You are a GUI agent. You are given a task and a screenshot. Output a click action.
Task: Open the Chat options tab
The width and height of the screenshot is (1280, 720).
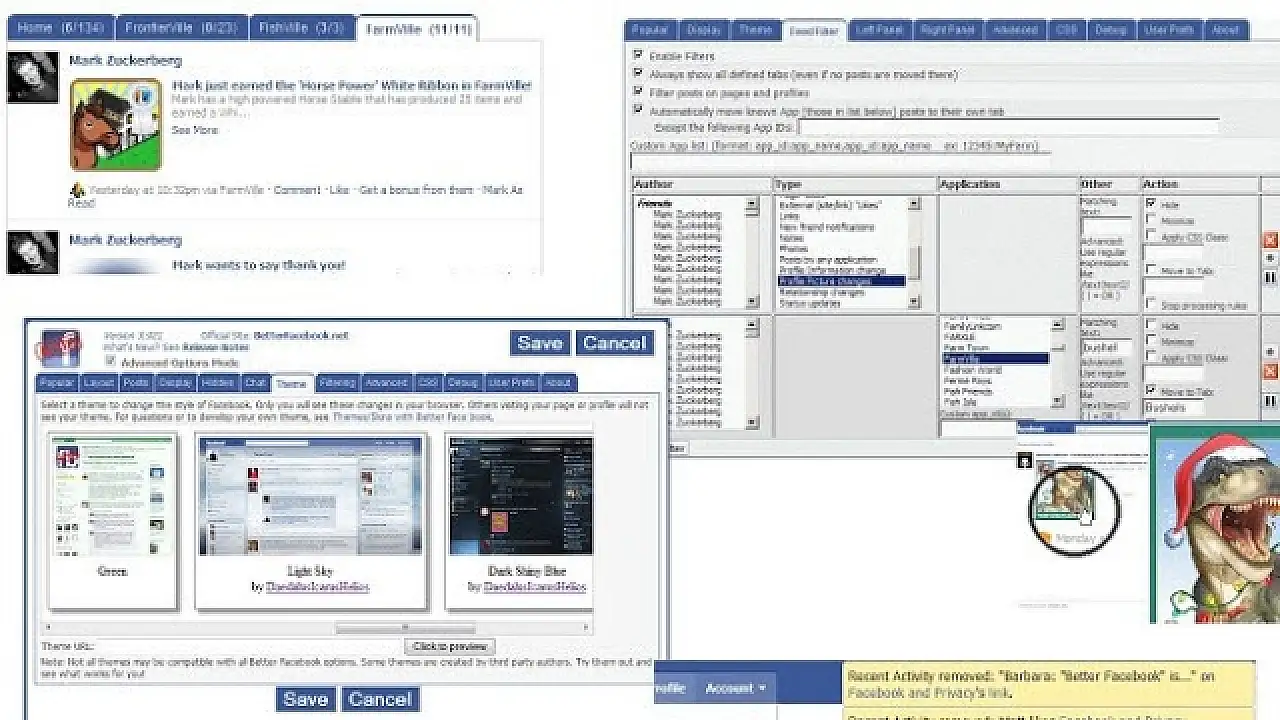click(x=256, y=383)
